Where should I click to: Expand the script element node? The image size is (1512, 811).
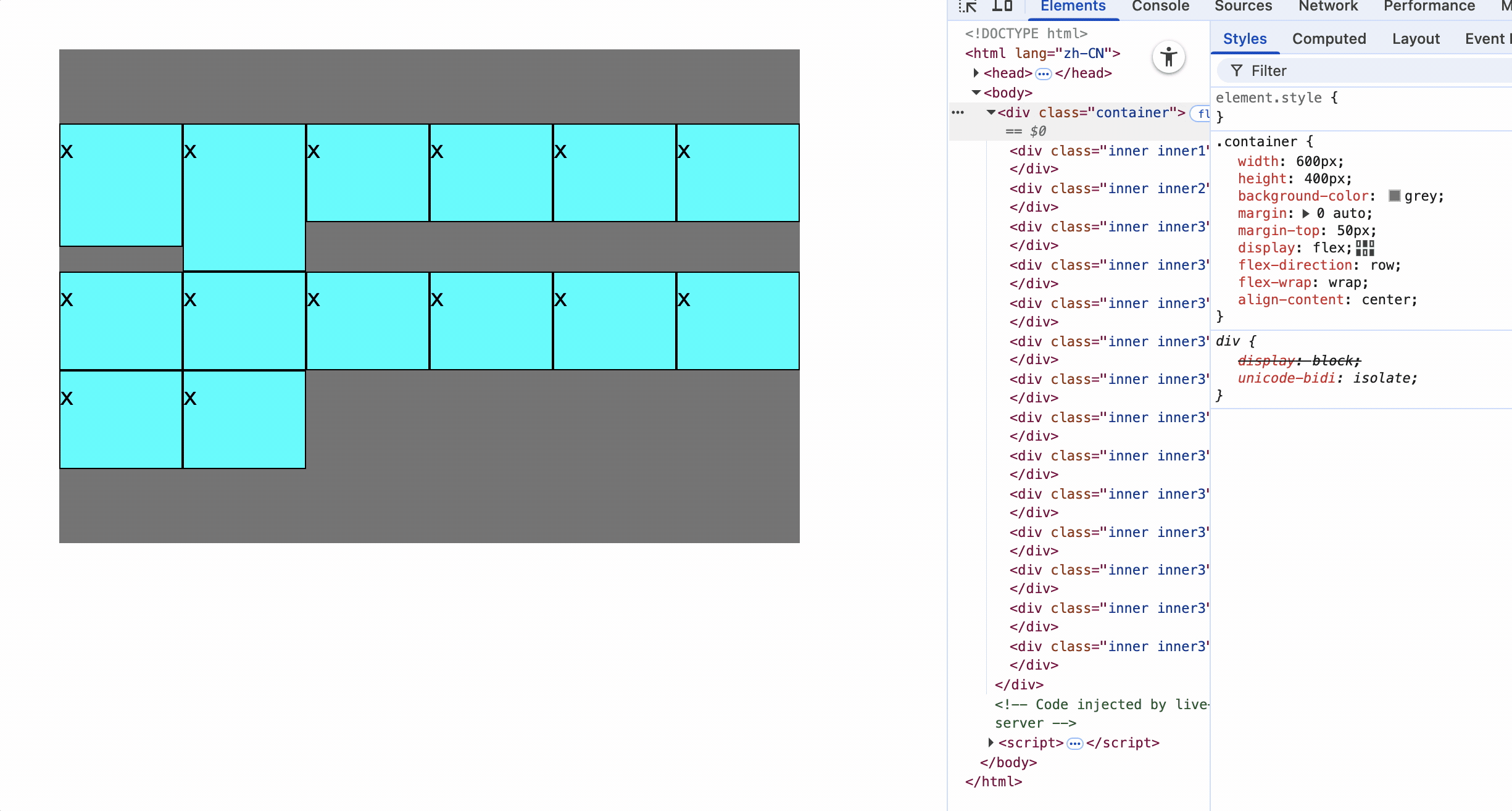click(x=991, y=742)
